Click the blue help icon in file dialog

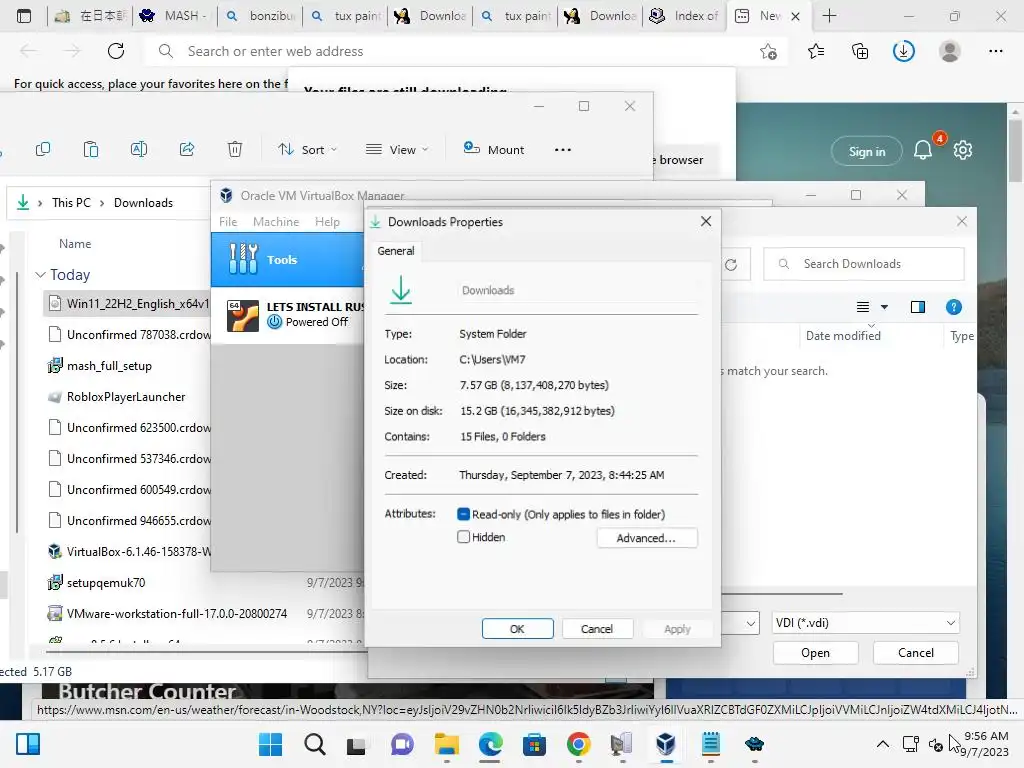pyautogui.click(x=953, y=307)
